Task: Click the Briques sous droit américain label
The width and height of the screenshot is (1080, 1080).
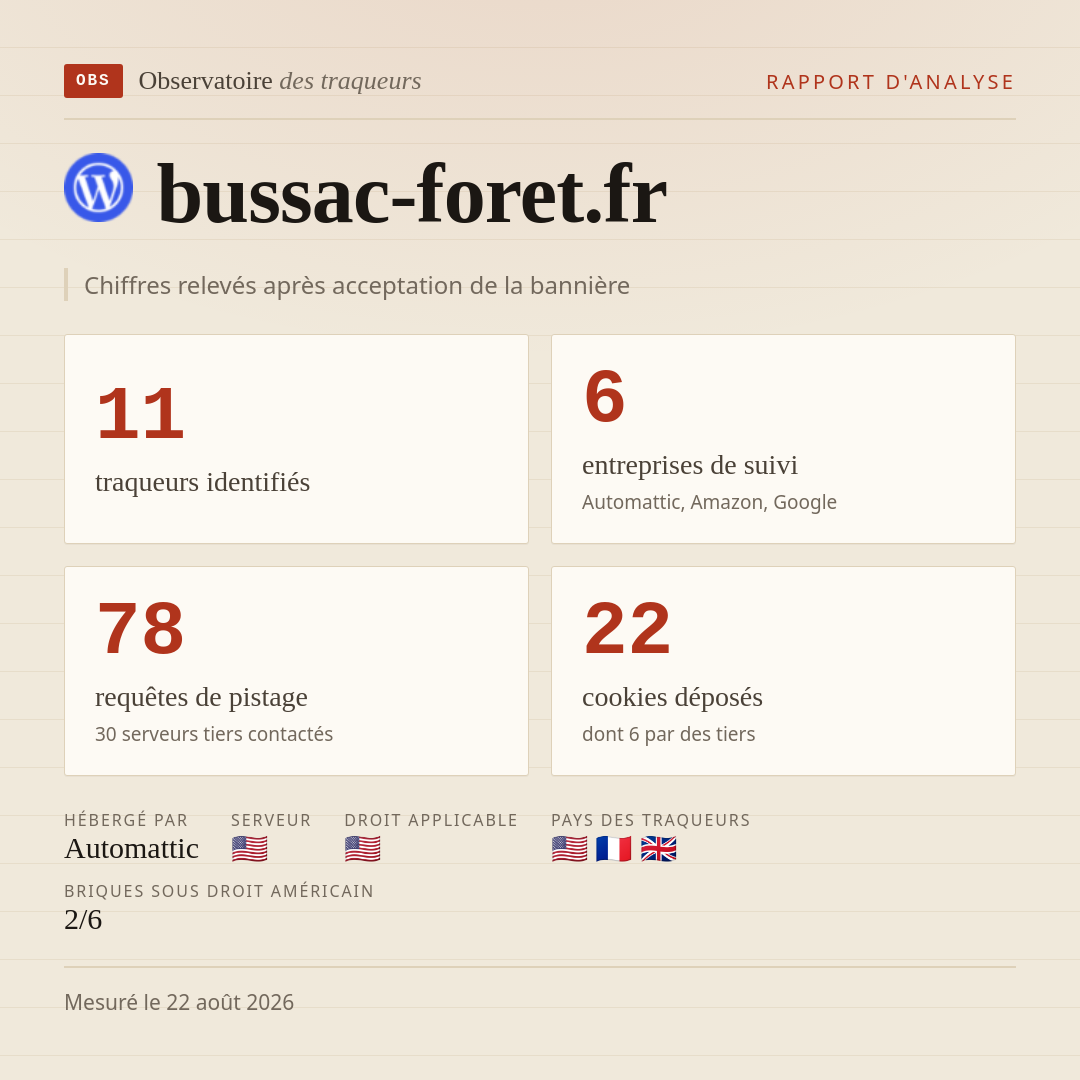Action: 219,891
